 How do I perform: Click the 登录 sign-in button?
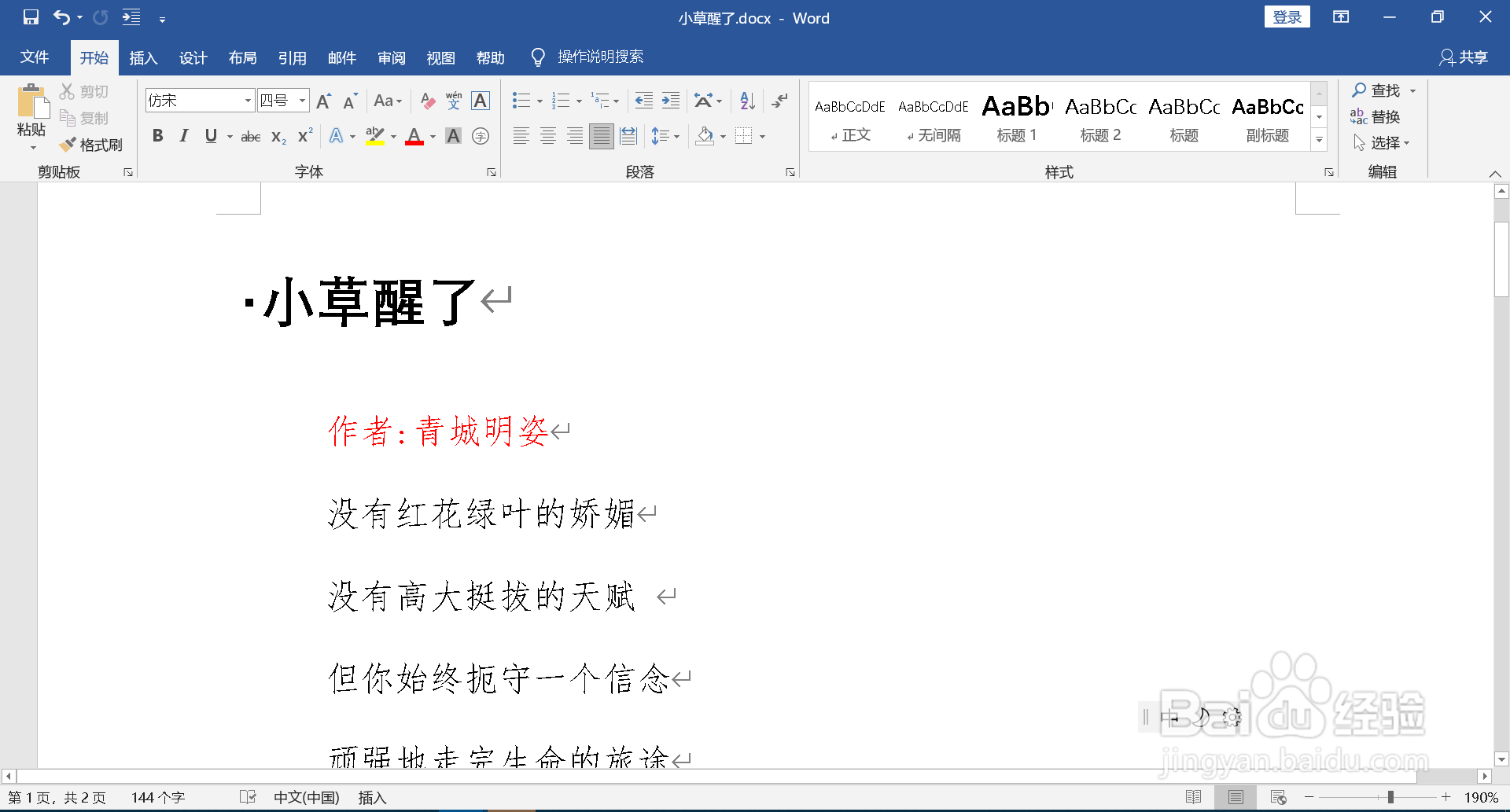click(1287, 16)
